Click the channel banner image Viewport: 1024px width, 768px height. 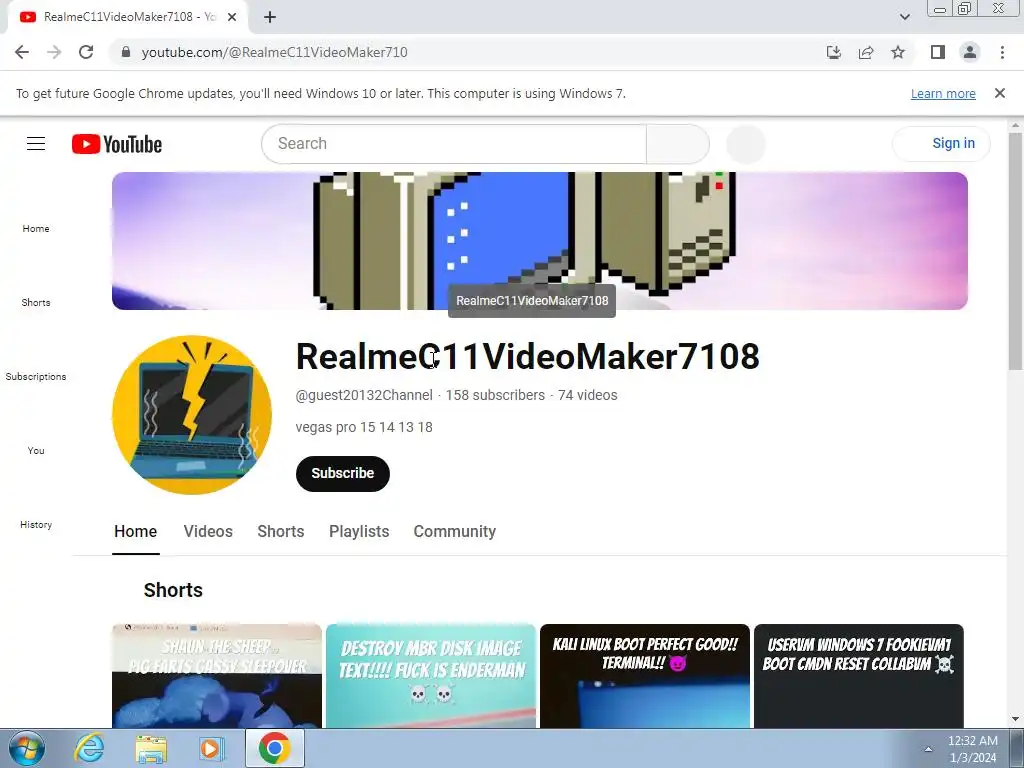[539, 241]
